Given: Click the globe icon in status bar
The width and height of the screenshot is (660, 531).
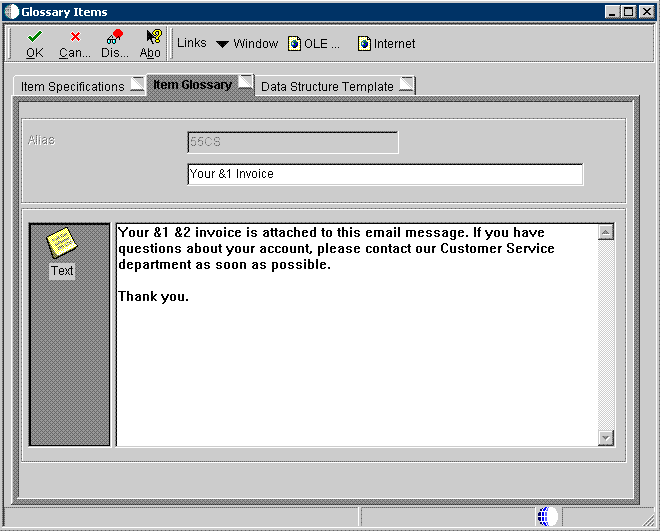Looking at the screenshot, I should pyautogui.click(x=547, y=516).
